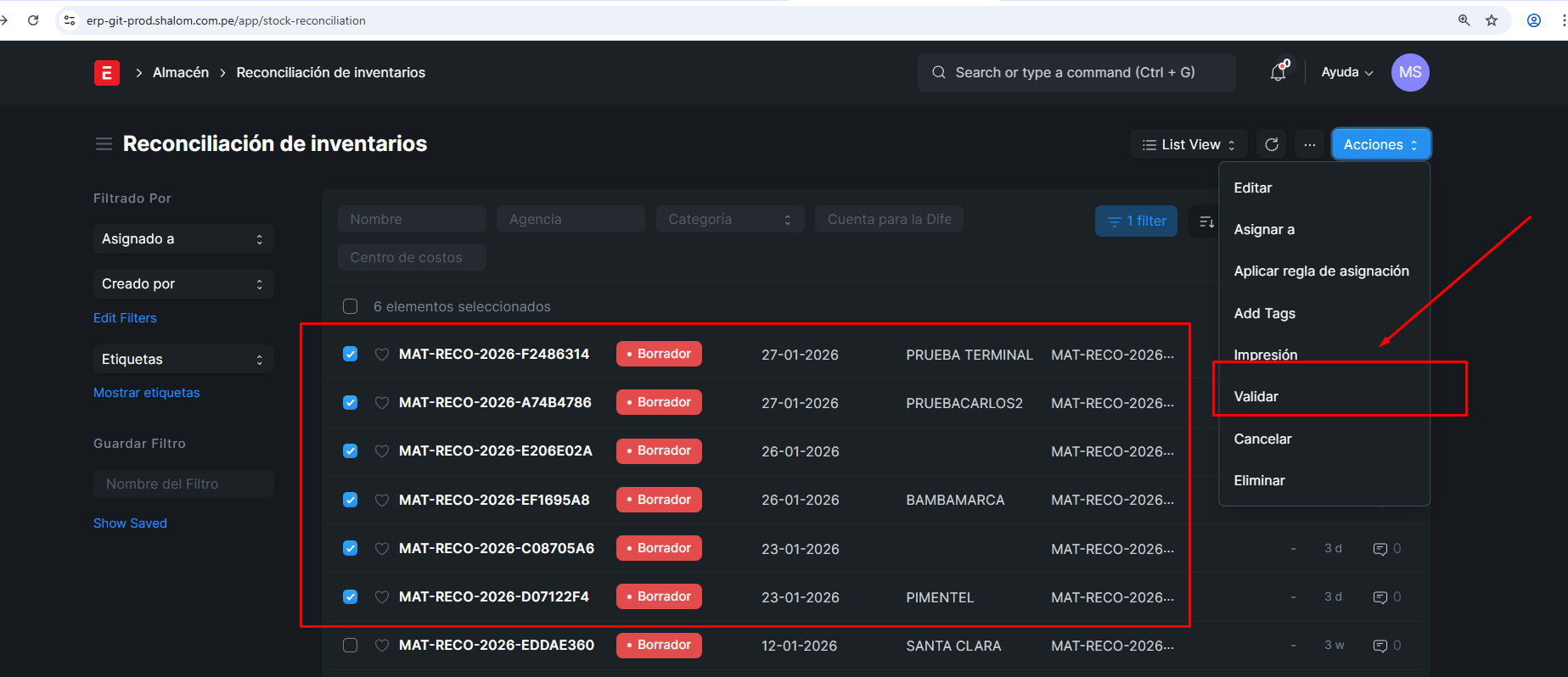Open the MS user avatar menu
The image size is (1568, 677).
point(1409,73)
